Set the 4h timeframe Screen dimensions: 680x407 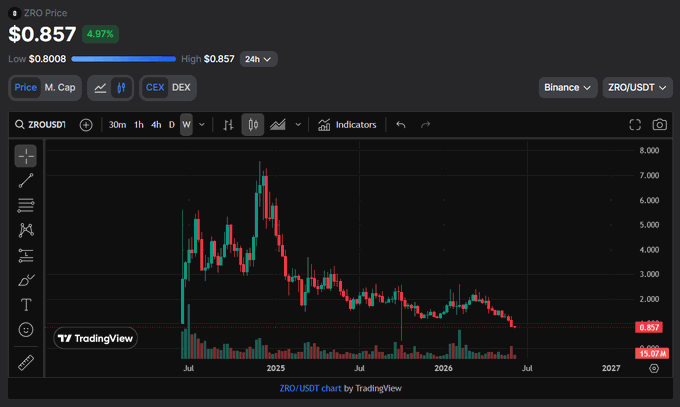coord(156,125)
